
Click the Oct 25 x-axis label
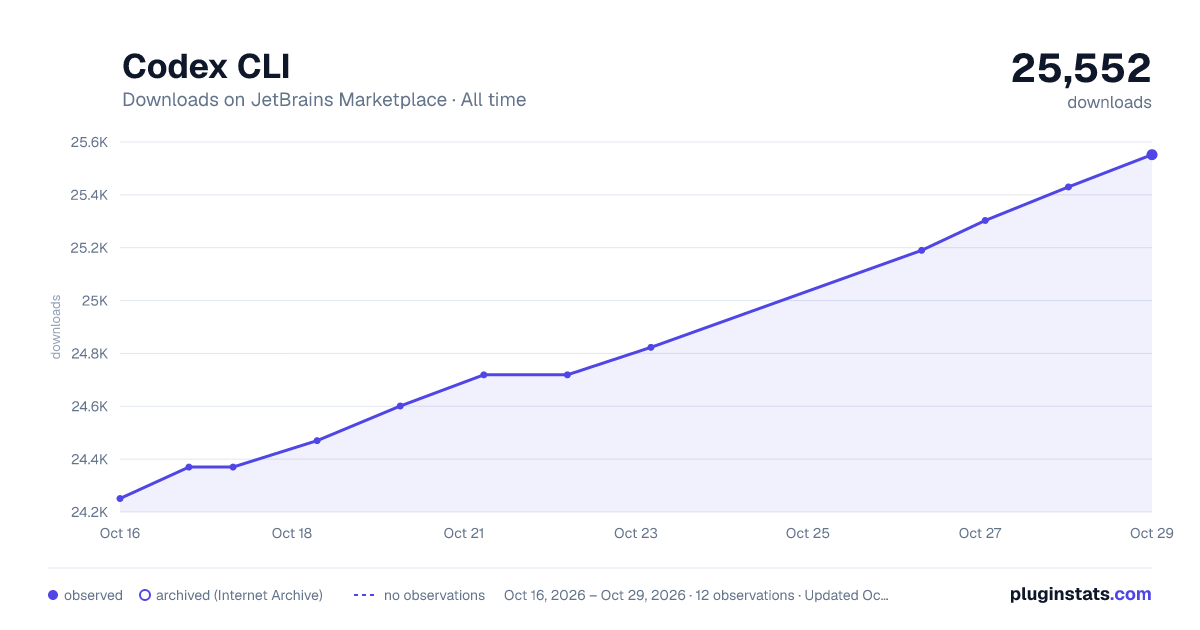tap(808, 533)
